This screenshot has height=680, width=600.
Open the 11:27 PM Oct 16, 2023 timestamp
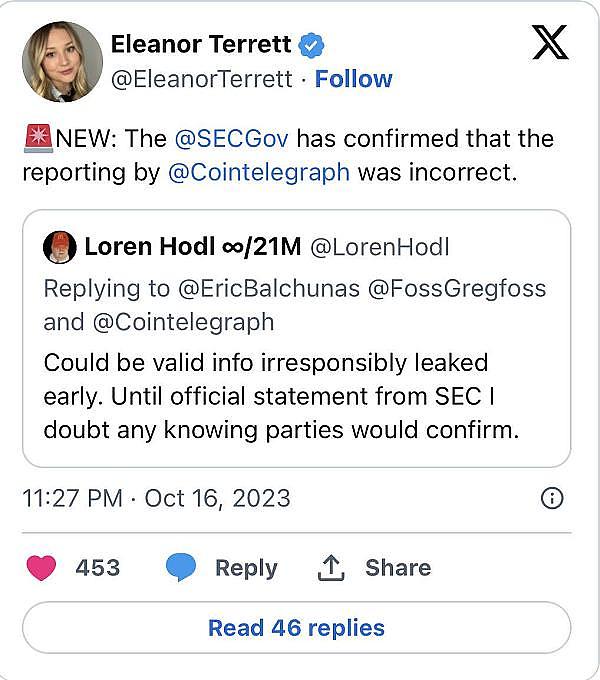156,498
